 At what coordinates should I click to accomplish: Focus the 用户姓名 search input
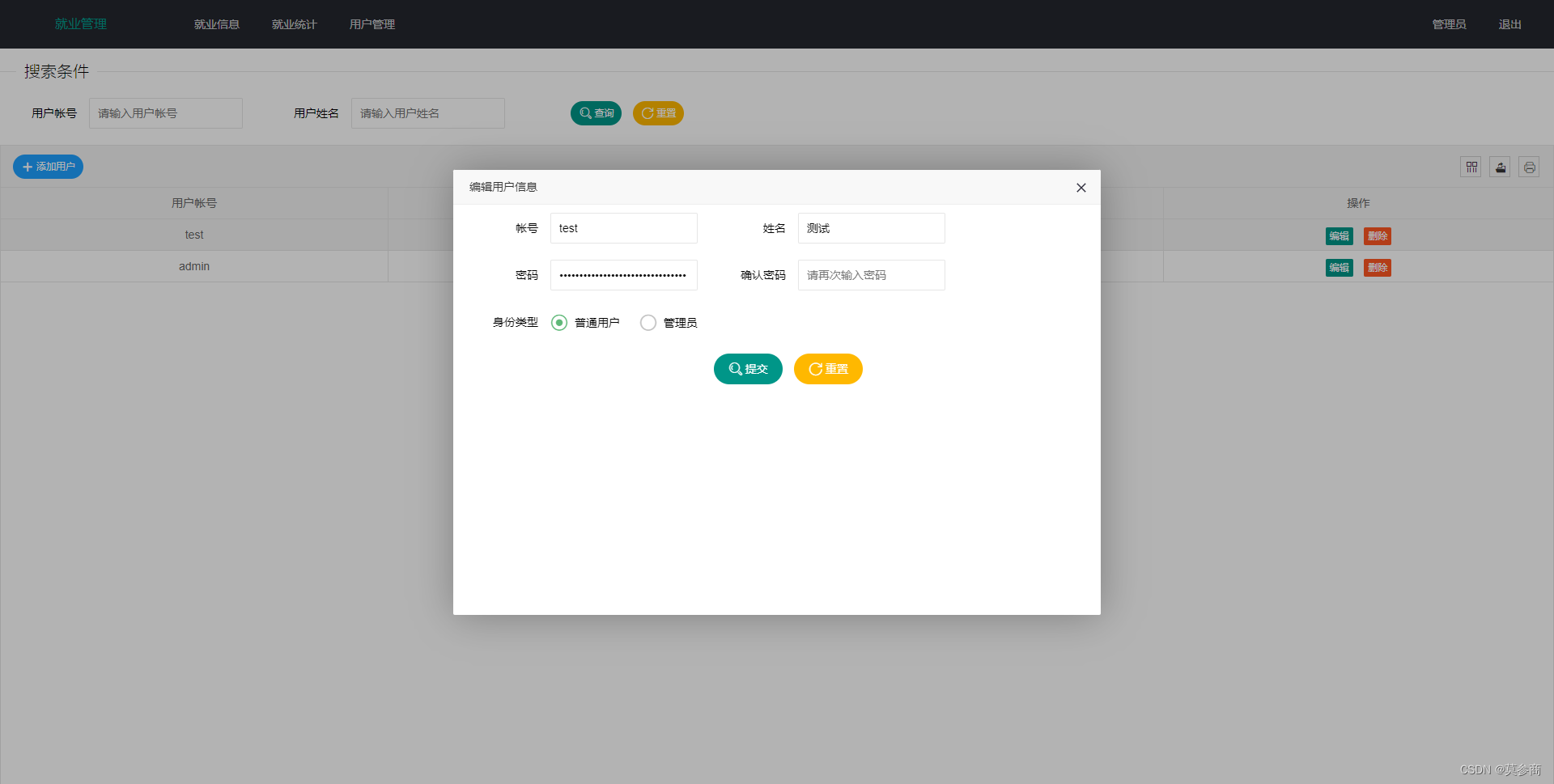point(427,113)
